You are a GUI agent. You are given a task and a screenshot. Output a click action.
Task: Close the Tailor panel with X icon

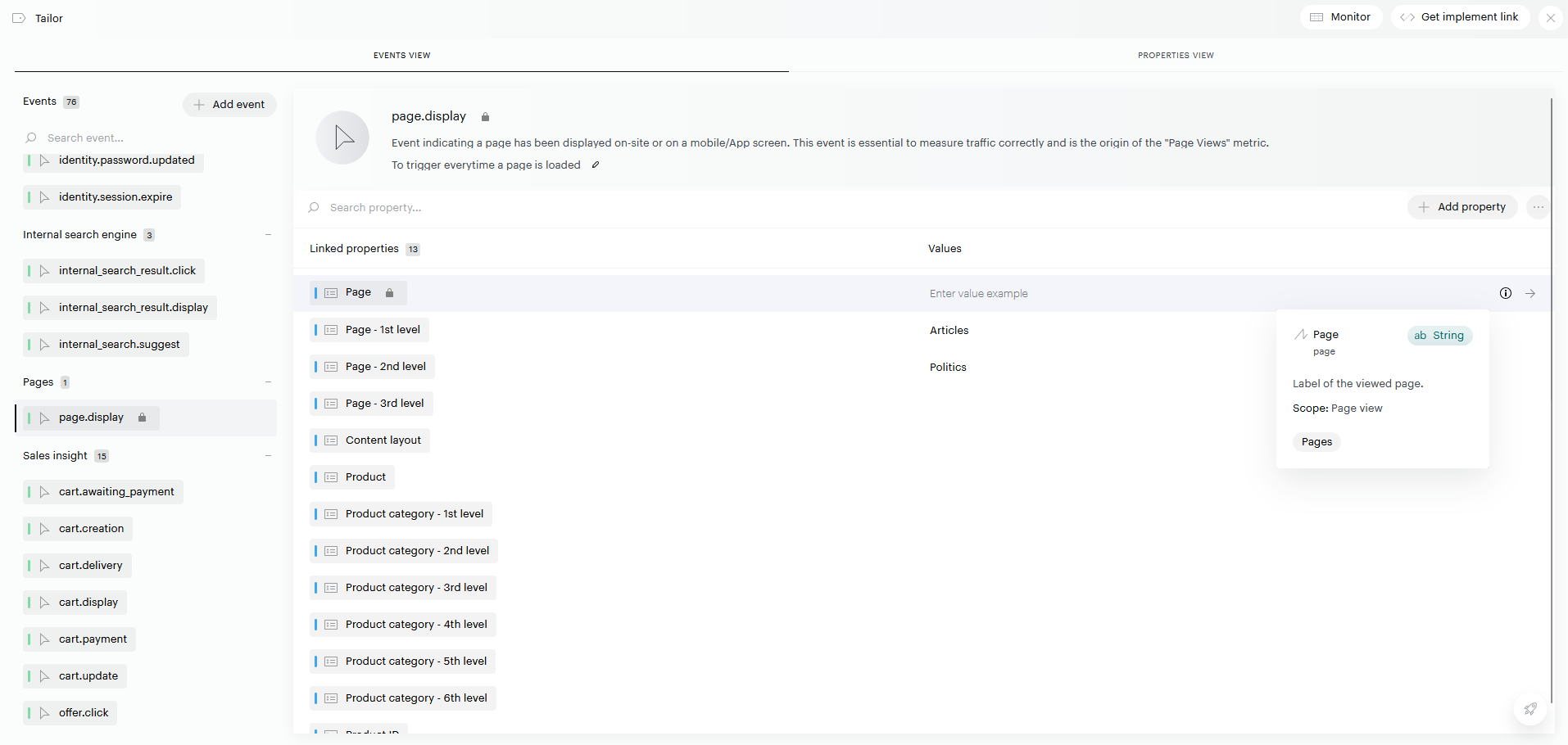[x=1550, y=17]
